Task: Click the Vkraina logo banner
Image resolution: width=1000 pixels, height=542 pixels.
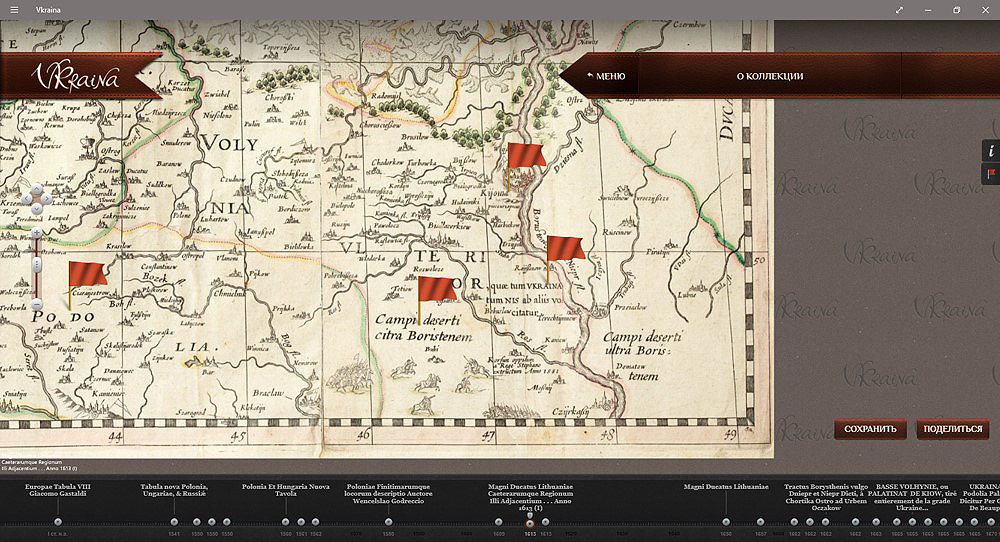Action: tap(80, 77)
